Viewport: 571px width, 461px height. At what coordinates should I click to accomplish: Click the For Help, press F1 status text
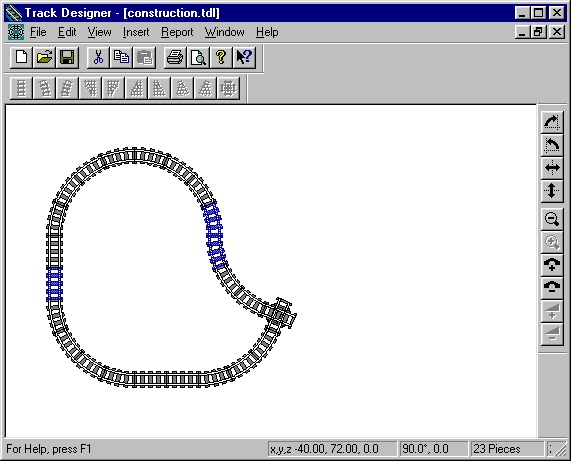(x=48, y=449)
